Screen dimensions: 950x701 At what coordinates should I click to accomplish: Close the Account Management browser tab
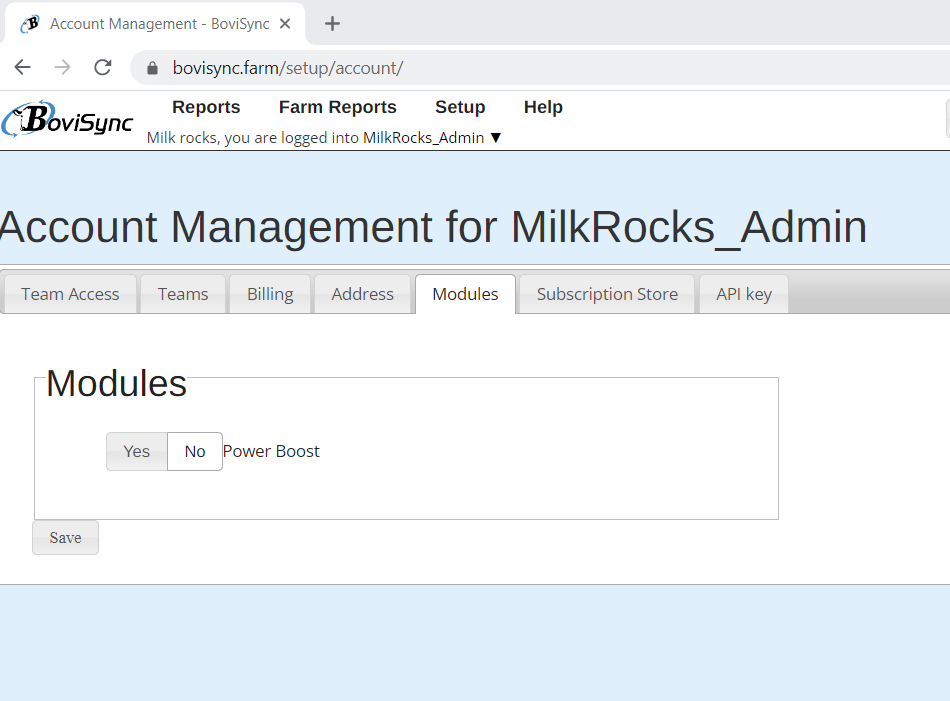285,24
